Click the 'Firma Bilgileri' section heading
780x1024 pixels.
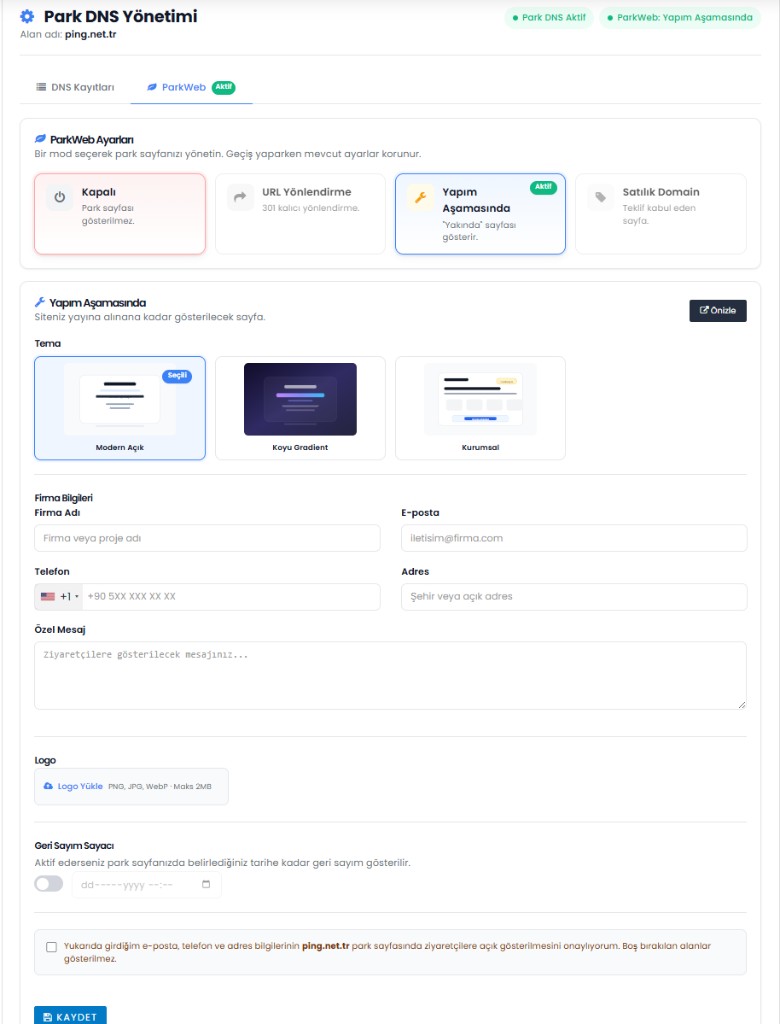click(x=63, y=498)
